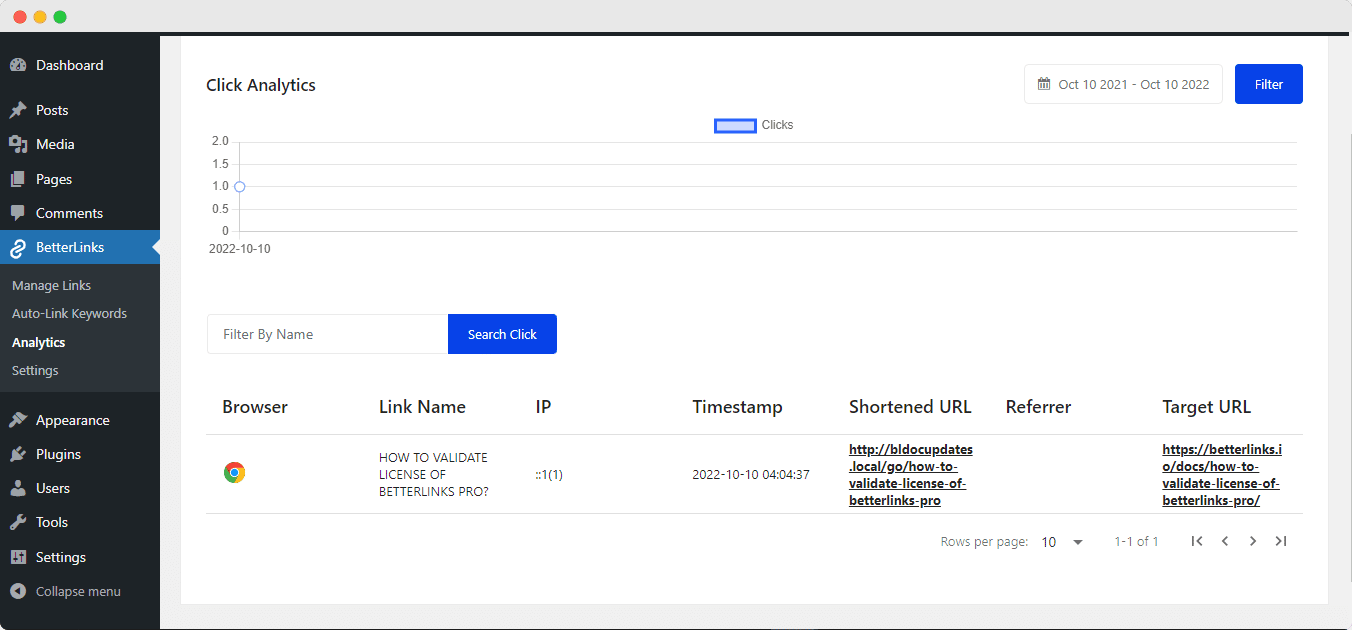Viewport: 1352px width, 630px height.
Task: Open the betterlinks.io target URL link
Action: coord(1222,475)
